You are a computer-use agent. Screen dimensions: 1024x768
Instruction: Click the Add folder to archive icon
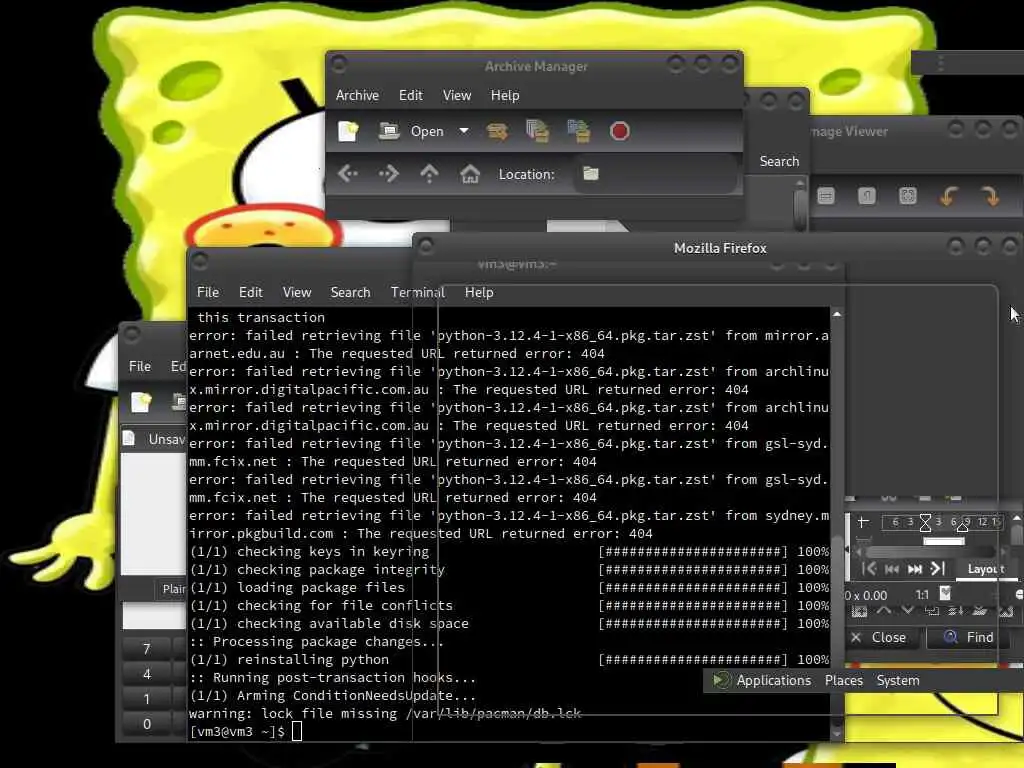(579, 131)
